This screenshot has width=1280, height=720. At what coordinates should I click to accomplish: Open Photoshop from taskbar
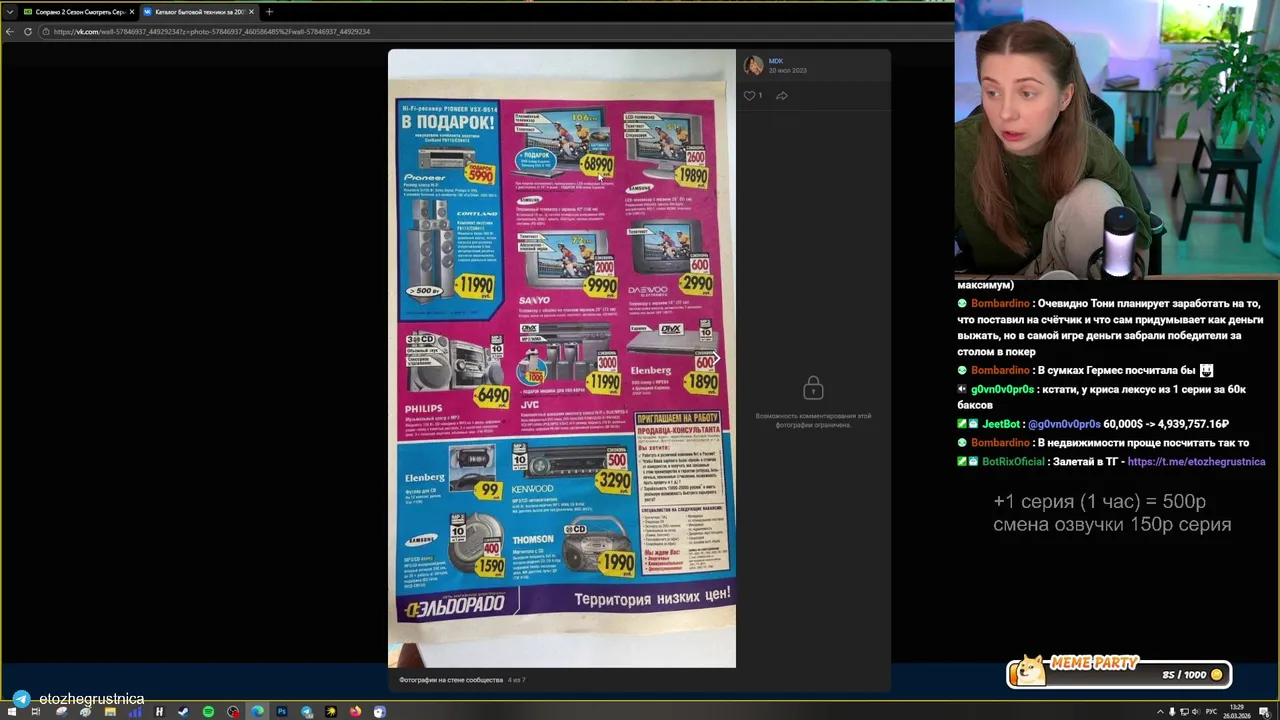[282, 712]
